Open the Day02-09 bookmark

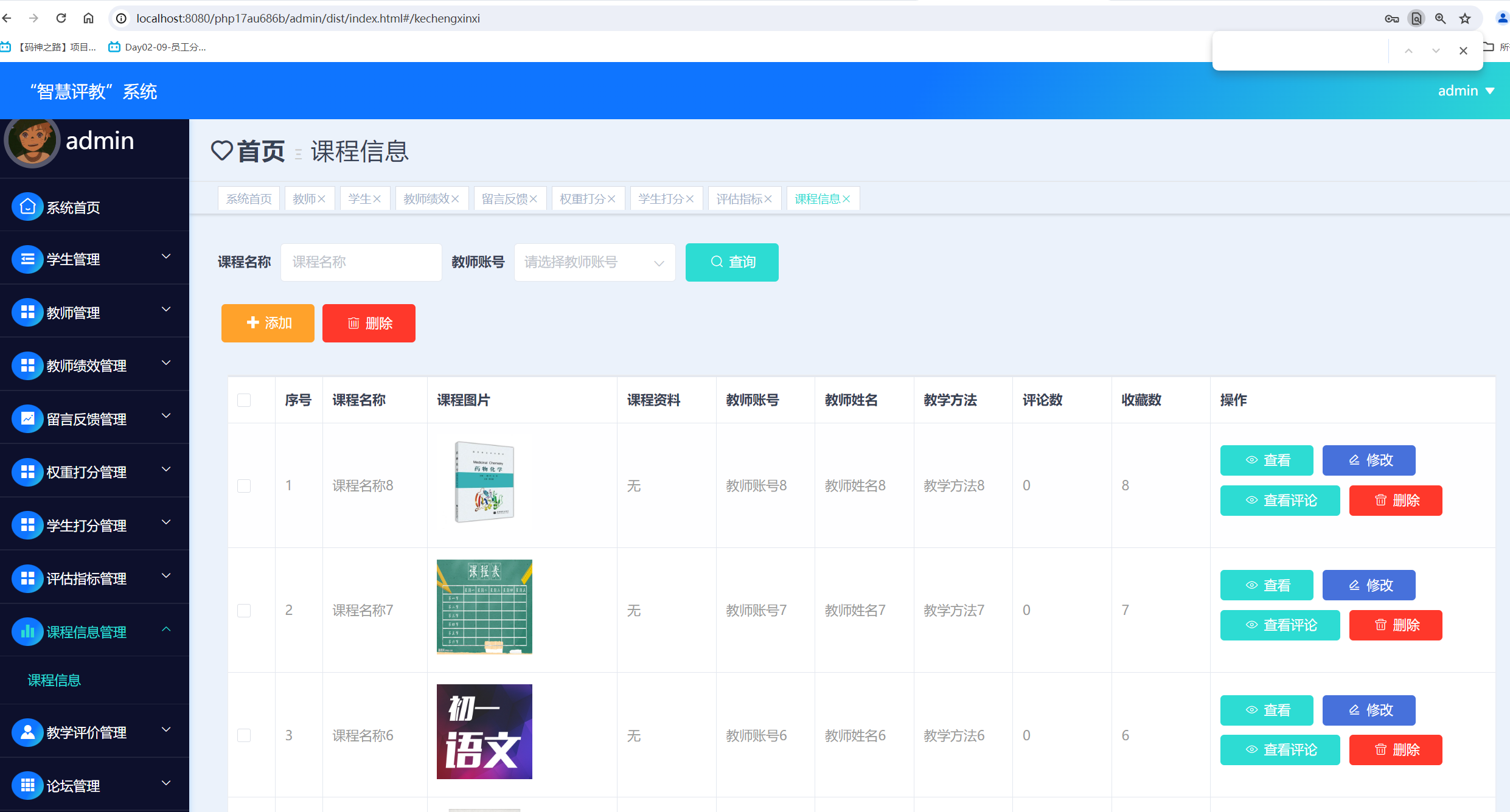click(x=157, y=47)
